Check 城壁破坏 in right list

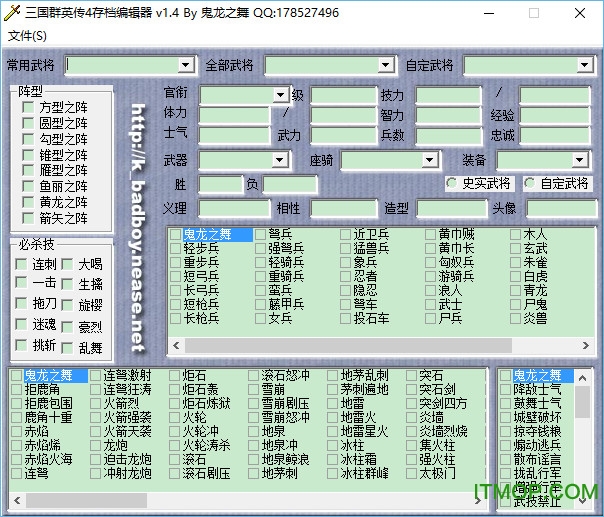pyautogui.click(x=505, y=417)
